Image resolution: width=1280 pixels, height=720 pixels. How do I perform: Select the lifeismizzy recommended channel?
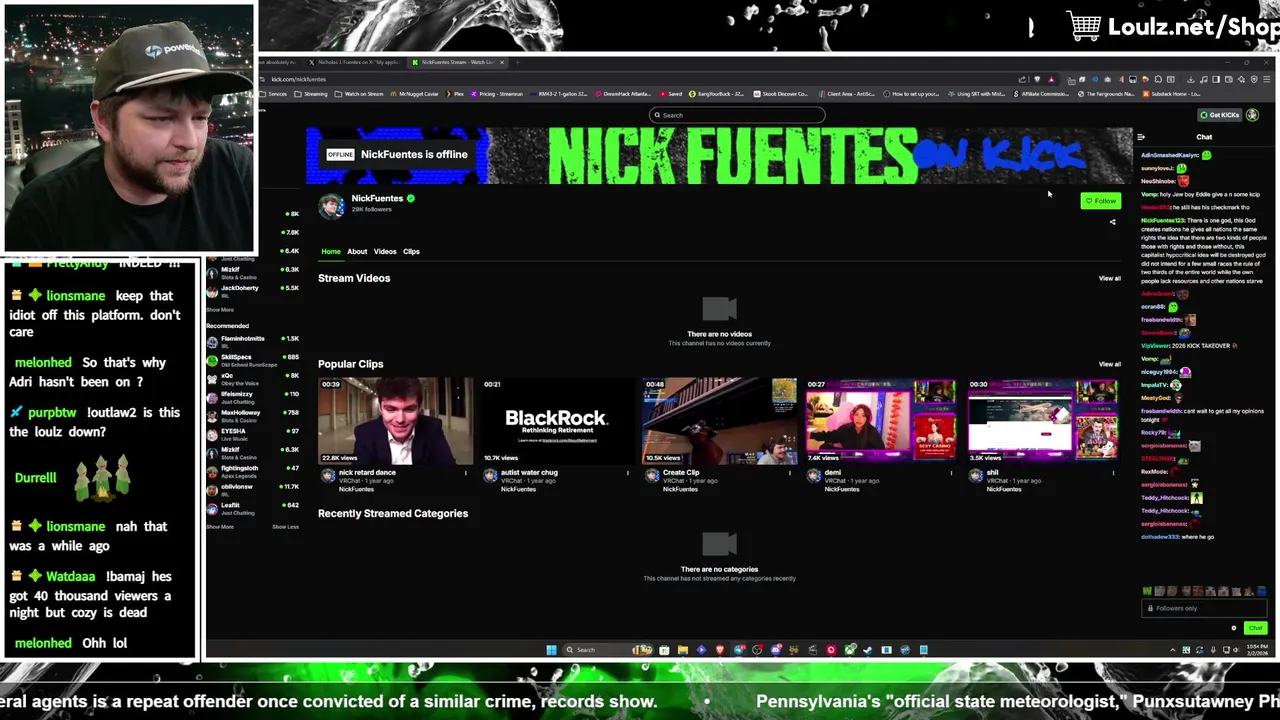(252, 397)
